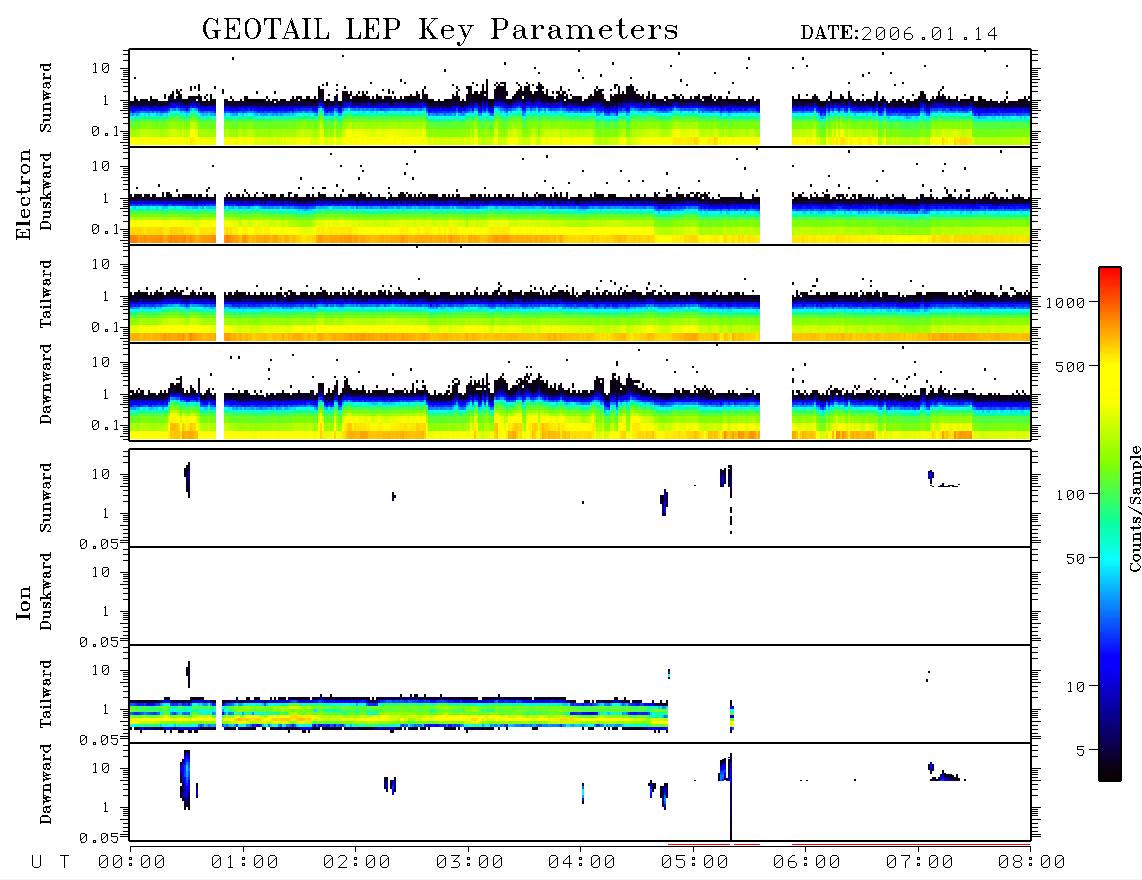Screen dimensions: 1142x880
Task: Click the color bar's 5 tick label
Action: click(1080, 750)
